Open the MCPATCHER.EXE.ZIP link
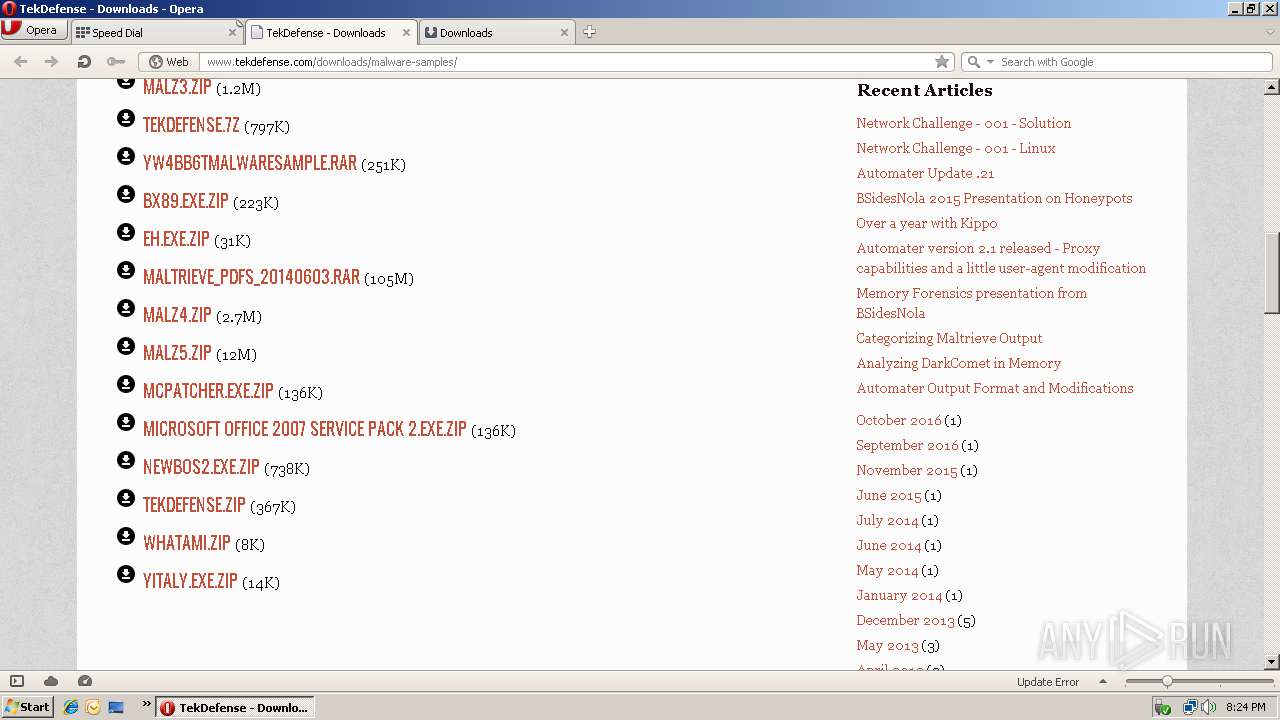The image size is (1280, 720). pos(208,391)
